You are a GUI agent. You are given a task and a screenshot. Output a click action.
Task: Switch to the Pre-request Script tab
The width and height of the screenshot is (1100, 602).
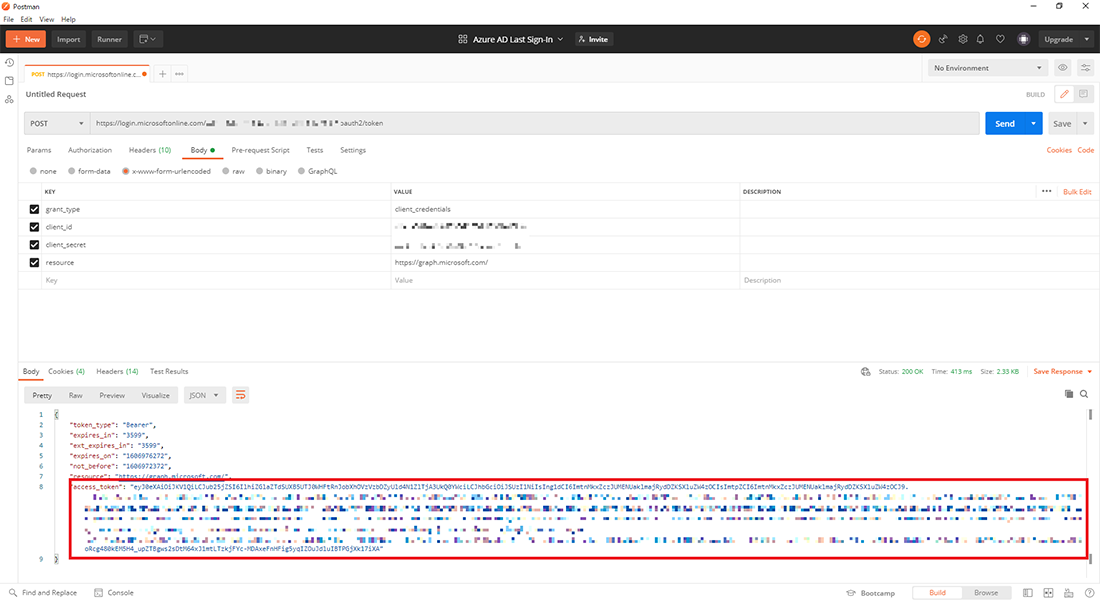(260, 150)
